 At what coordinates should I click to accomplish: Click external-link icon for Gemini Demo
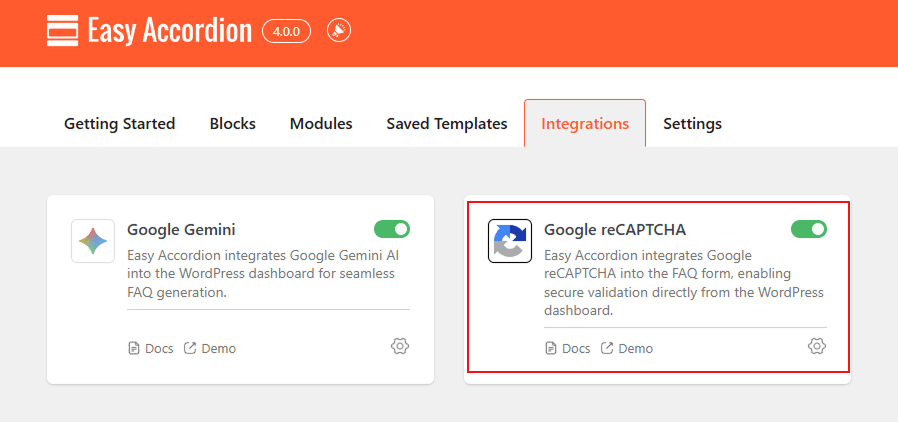[x=190, y=349]
